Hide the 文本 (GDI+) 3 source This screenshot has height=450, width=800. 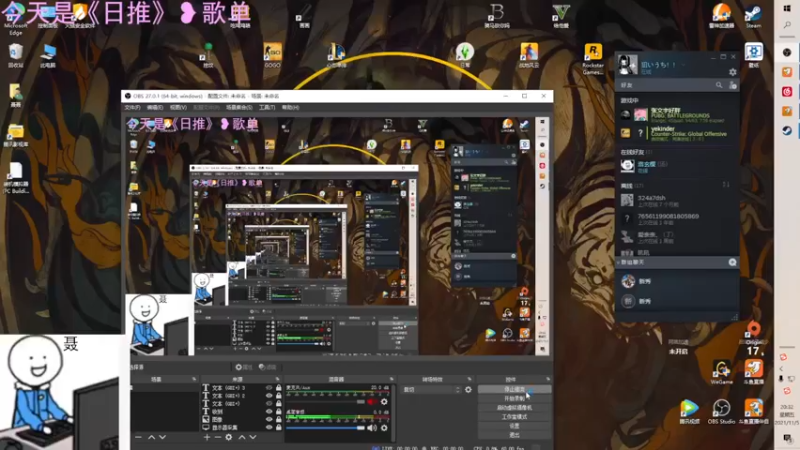[x=269, y=388]
